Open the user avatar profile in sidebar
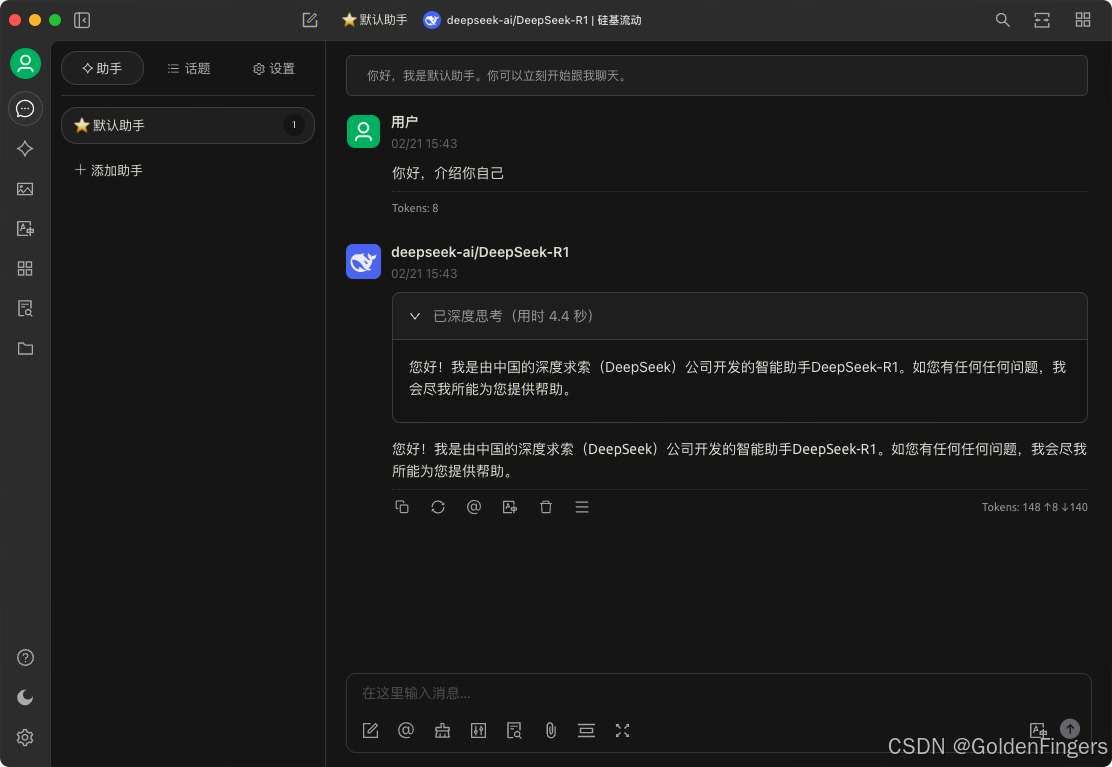The image size is (1112, 767). click(x=26, y=64)
